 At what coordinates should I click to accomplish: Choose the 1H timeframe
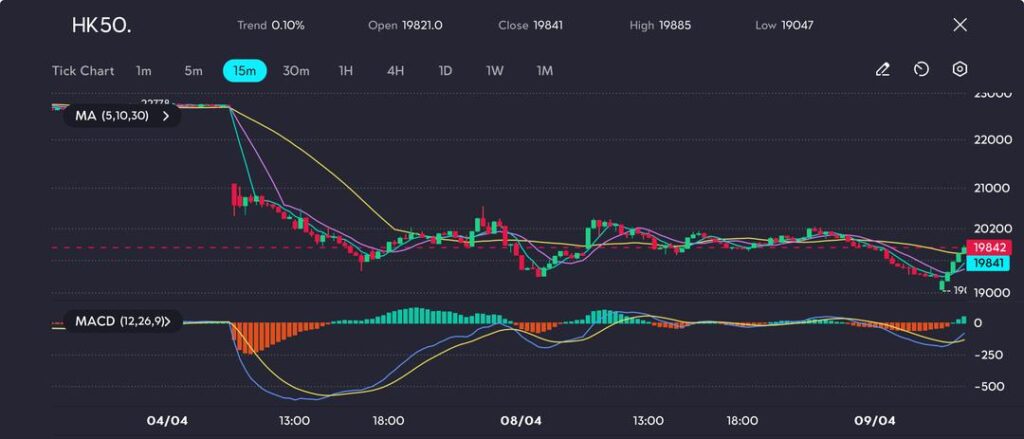tap(346, 71)
